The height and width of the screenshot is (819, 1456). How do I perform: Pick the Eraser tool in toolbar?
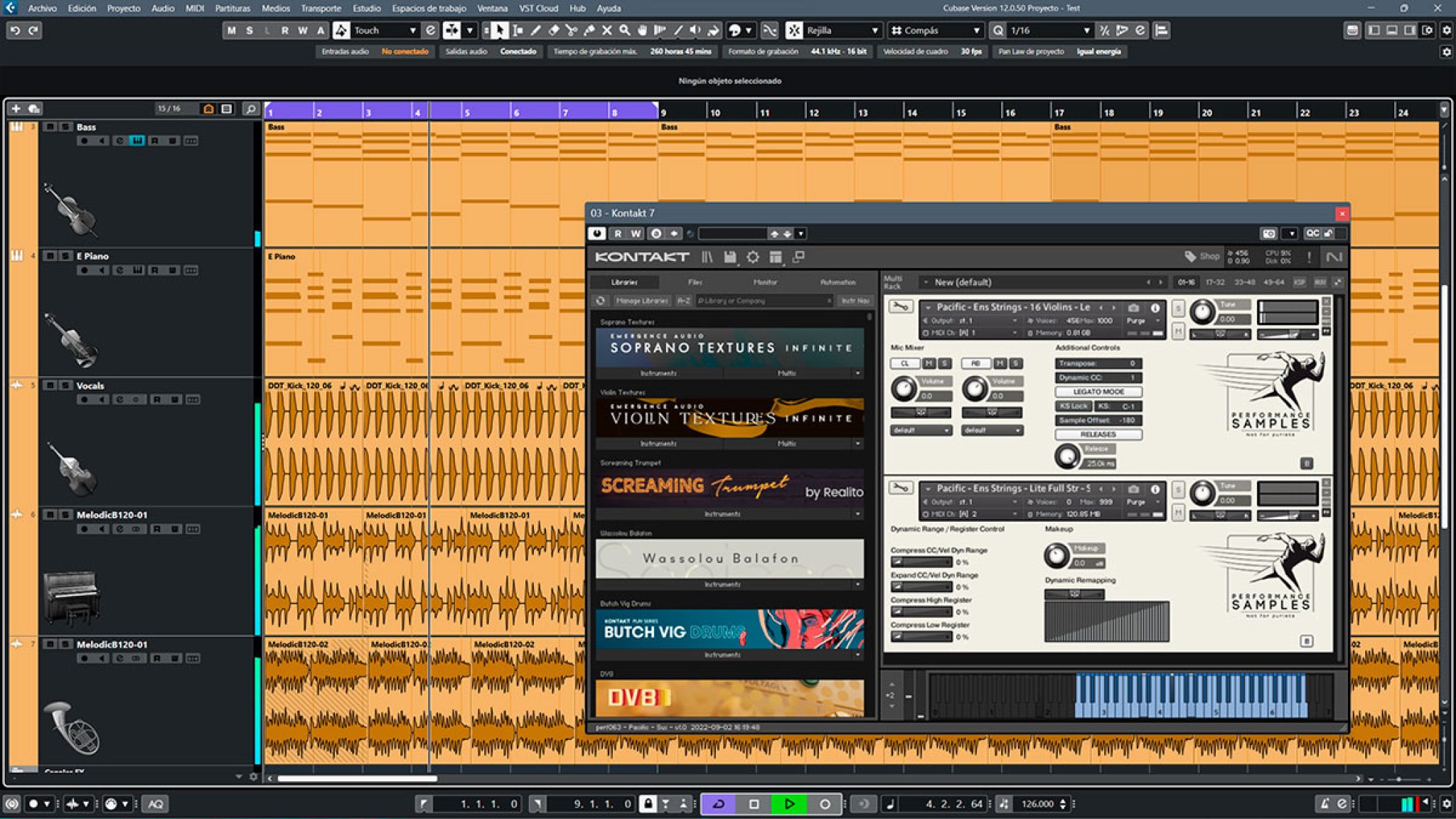(x=553, y=31)
